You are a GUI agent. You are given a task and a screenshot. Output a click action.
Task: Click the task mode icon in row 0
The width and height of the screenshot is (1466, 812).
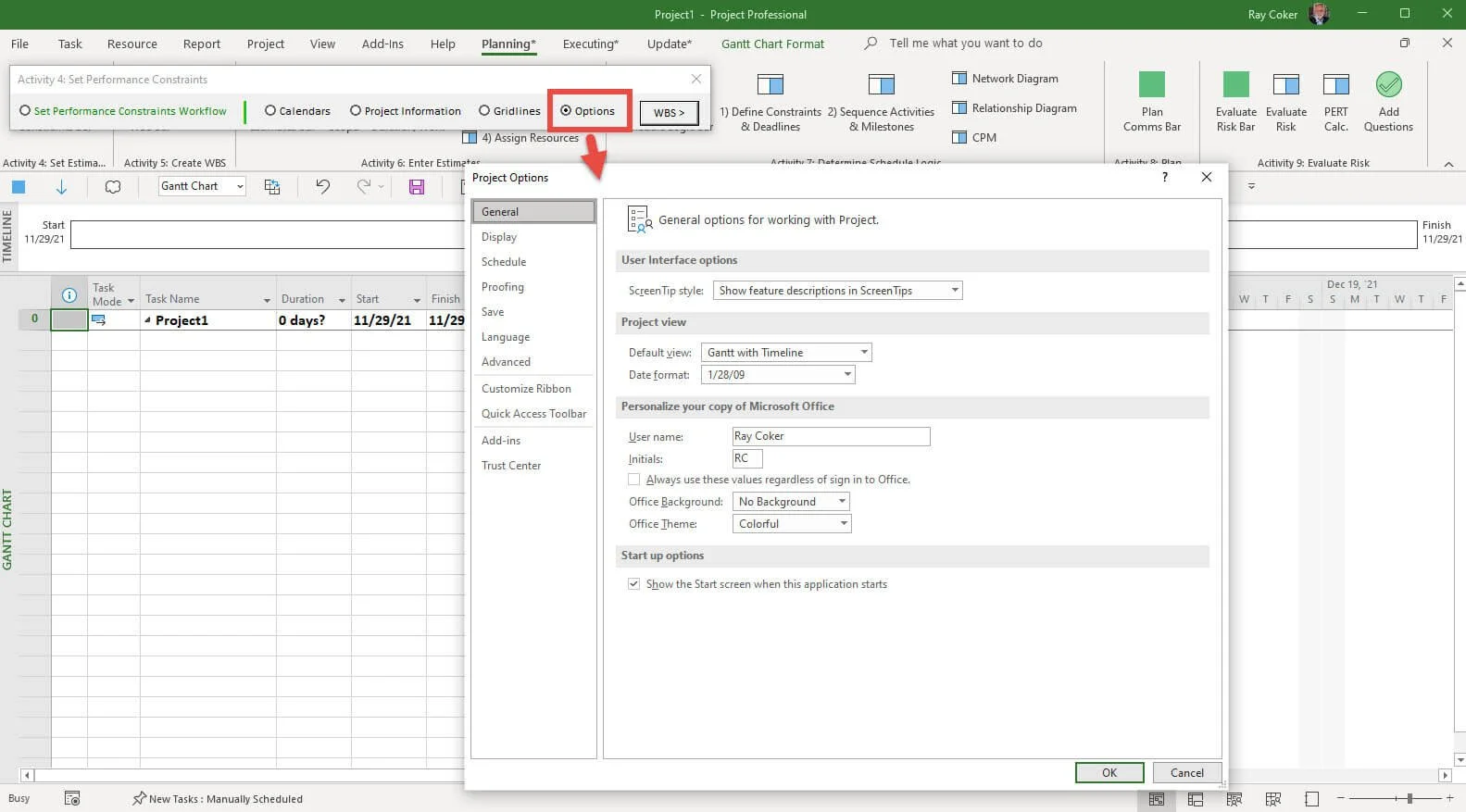[99, 320]
